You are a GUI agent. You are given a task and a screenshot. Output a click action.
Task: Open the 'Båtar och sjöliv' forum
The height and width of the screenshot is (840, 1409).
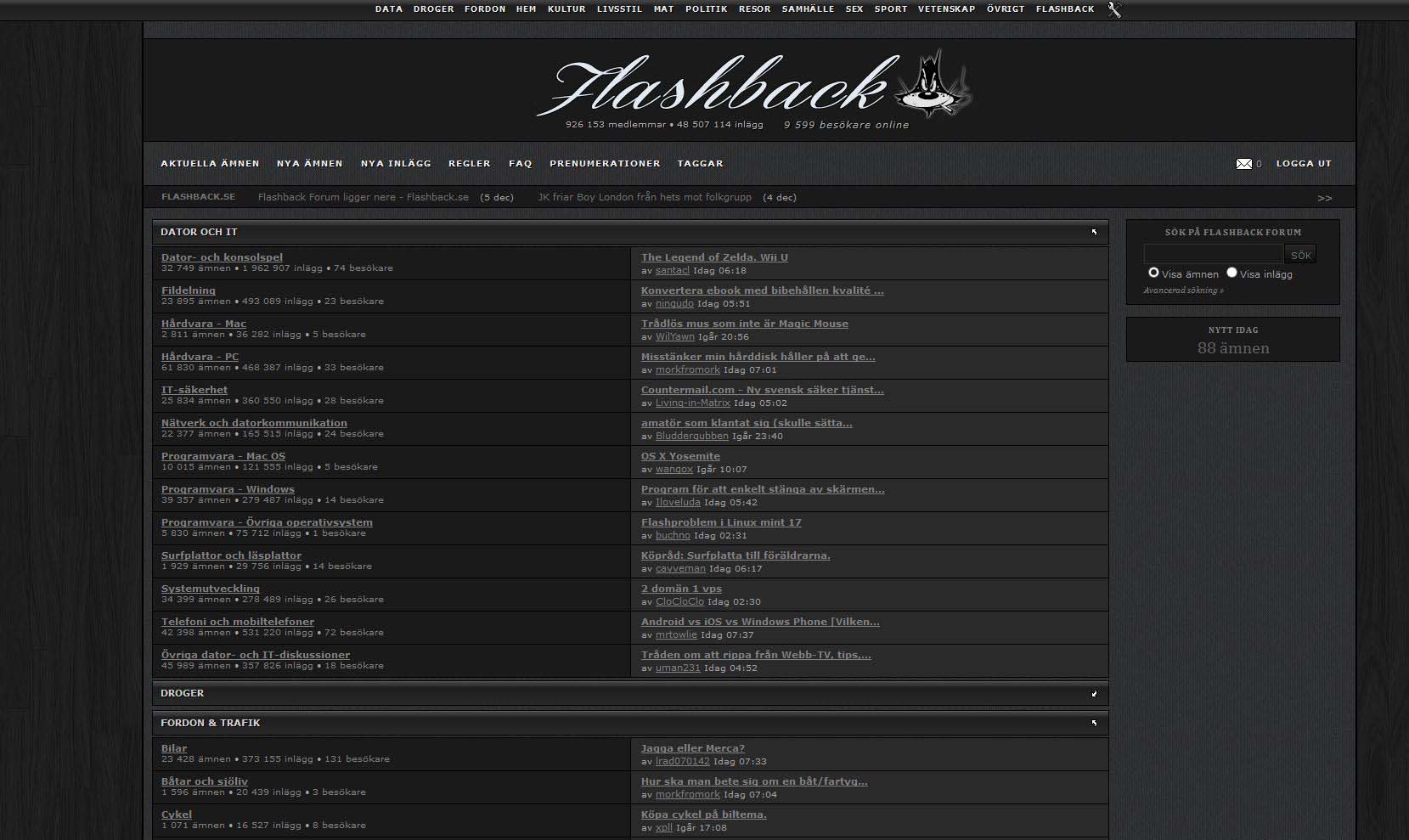[205, 781]
